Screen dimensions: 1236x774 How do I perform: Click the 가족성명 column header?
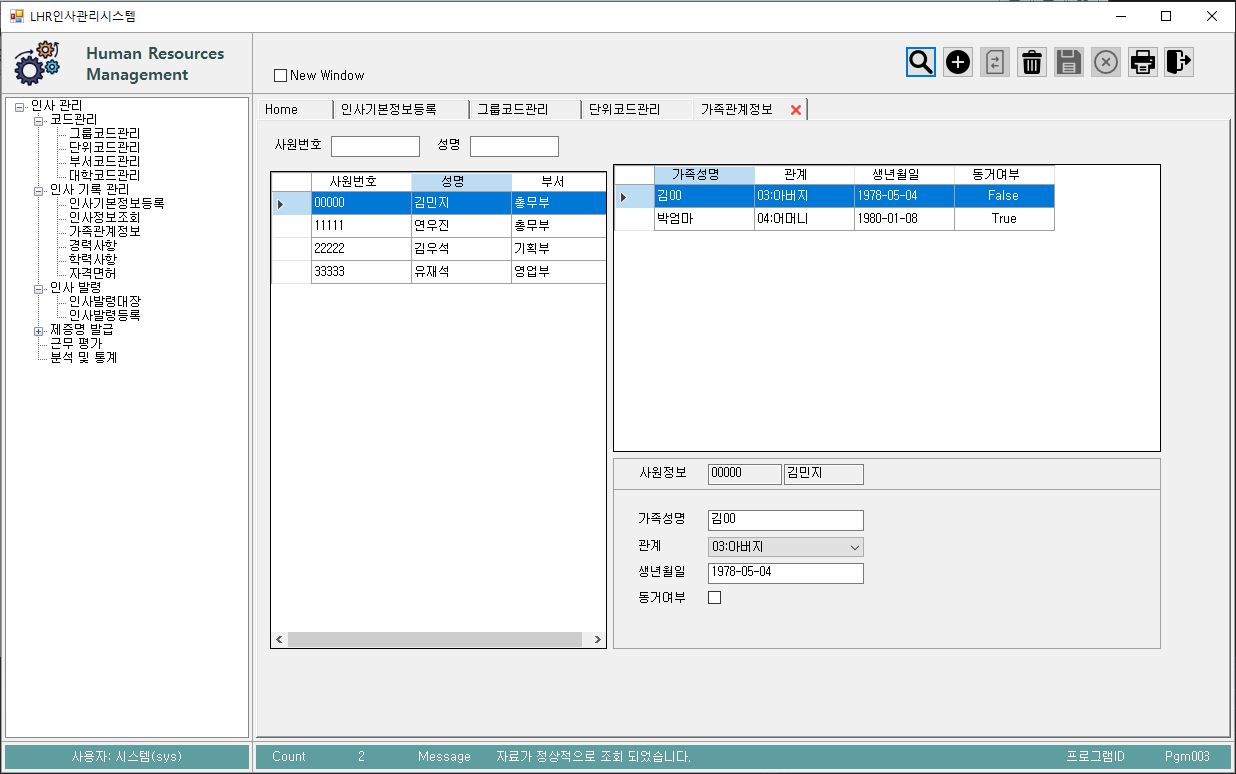(x=704, y=175)
